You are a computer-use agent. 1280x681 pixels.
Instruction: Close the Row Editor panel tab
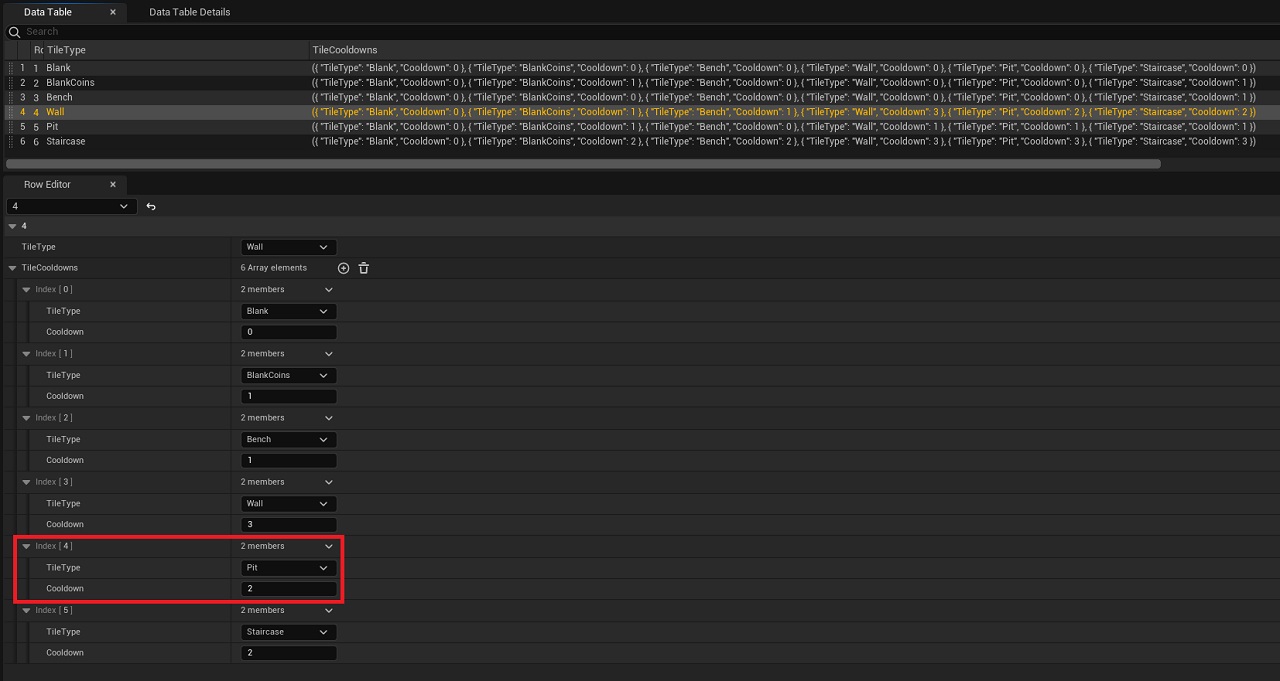point(112,185)
